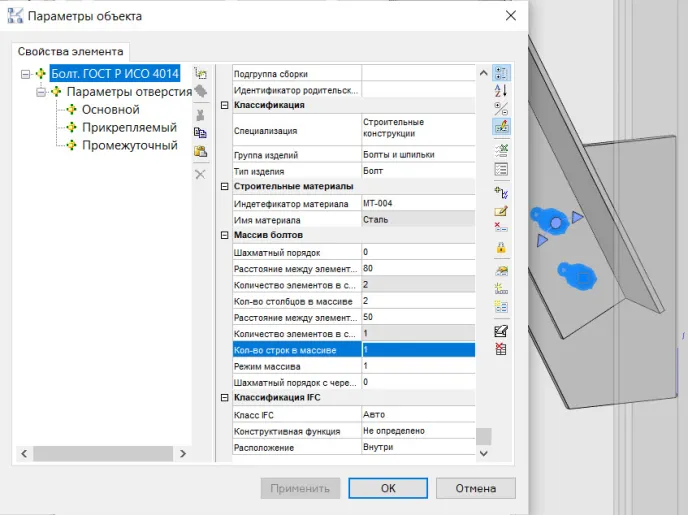Collapse the Болт. ГОСТ Р ИСО 4014 tree node
Viewport: 688px width, 515px height.
tap(26, 74)
